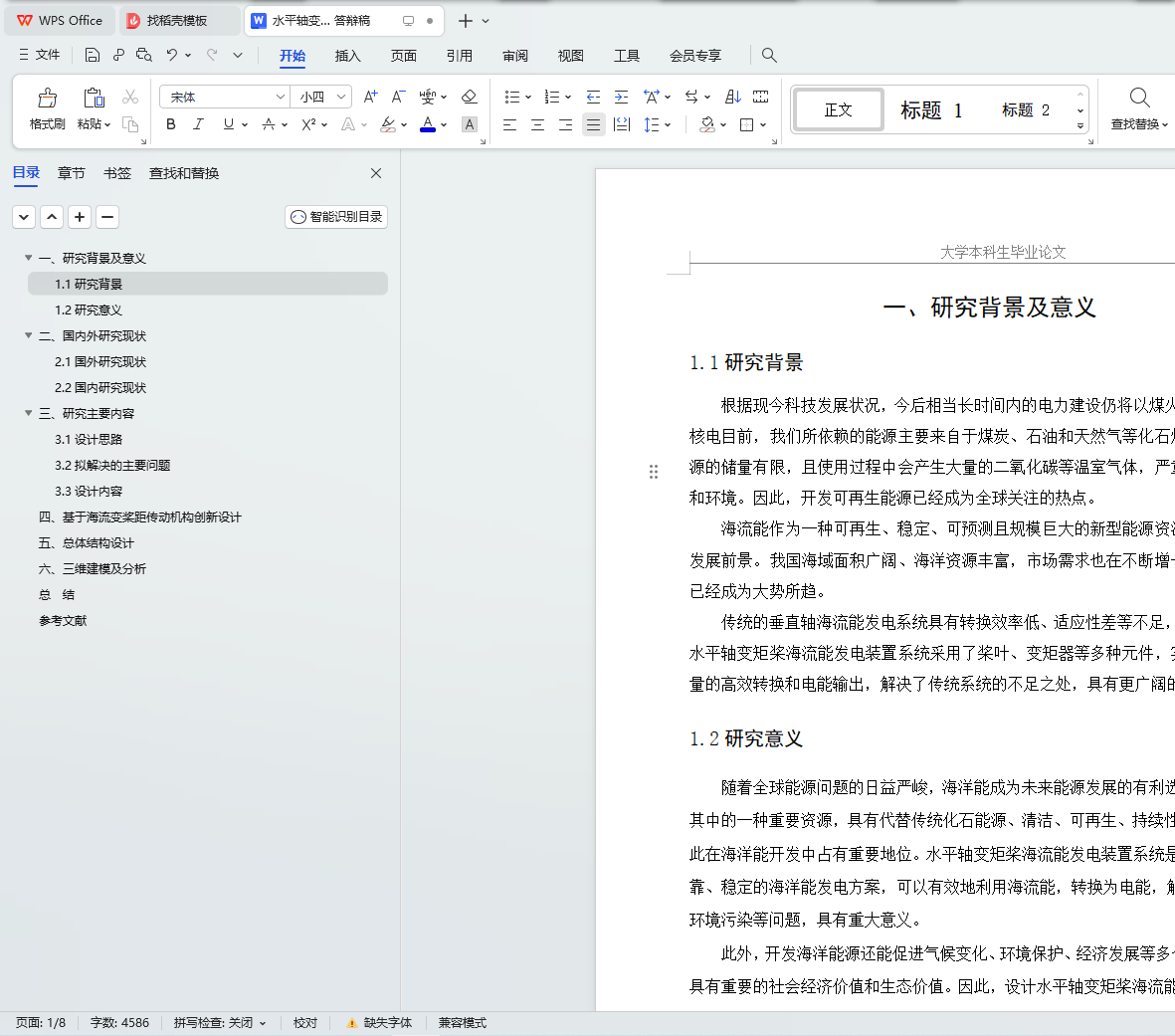This screenshot has width=1175, height=1036.
Task: Toggle bold formatting
Action: pyautogui.click(x=171, y=124)
